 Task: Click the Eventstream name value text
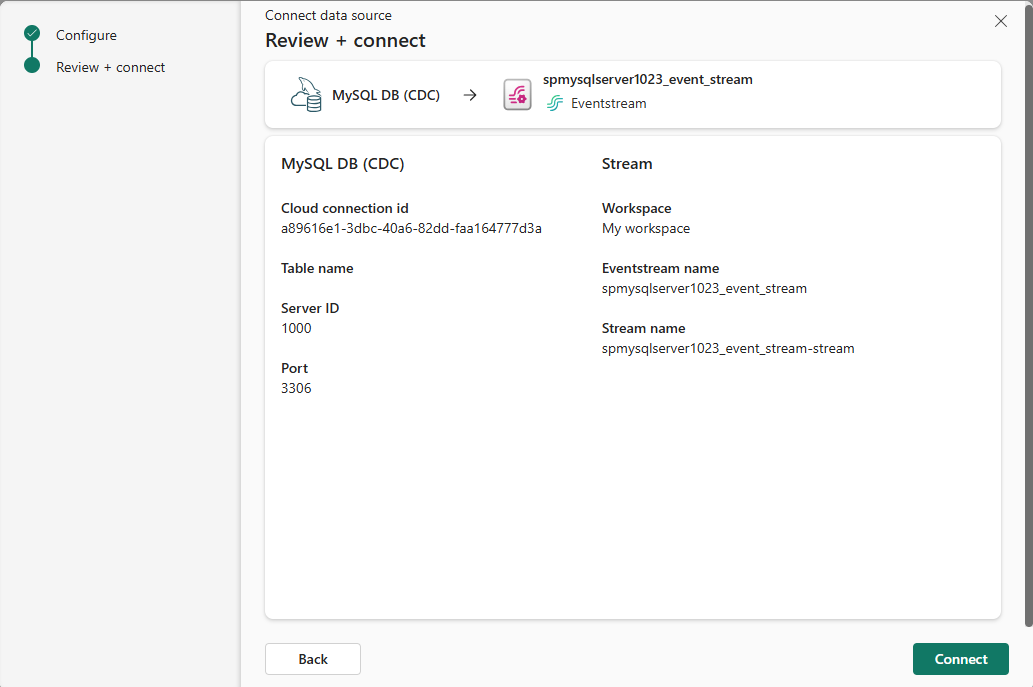704,288
